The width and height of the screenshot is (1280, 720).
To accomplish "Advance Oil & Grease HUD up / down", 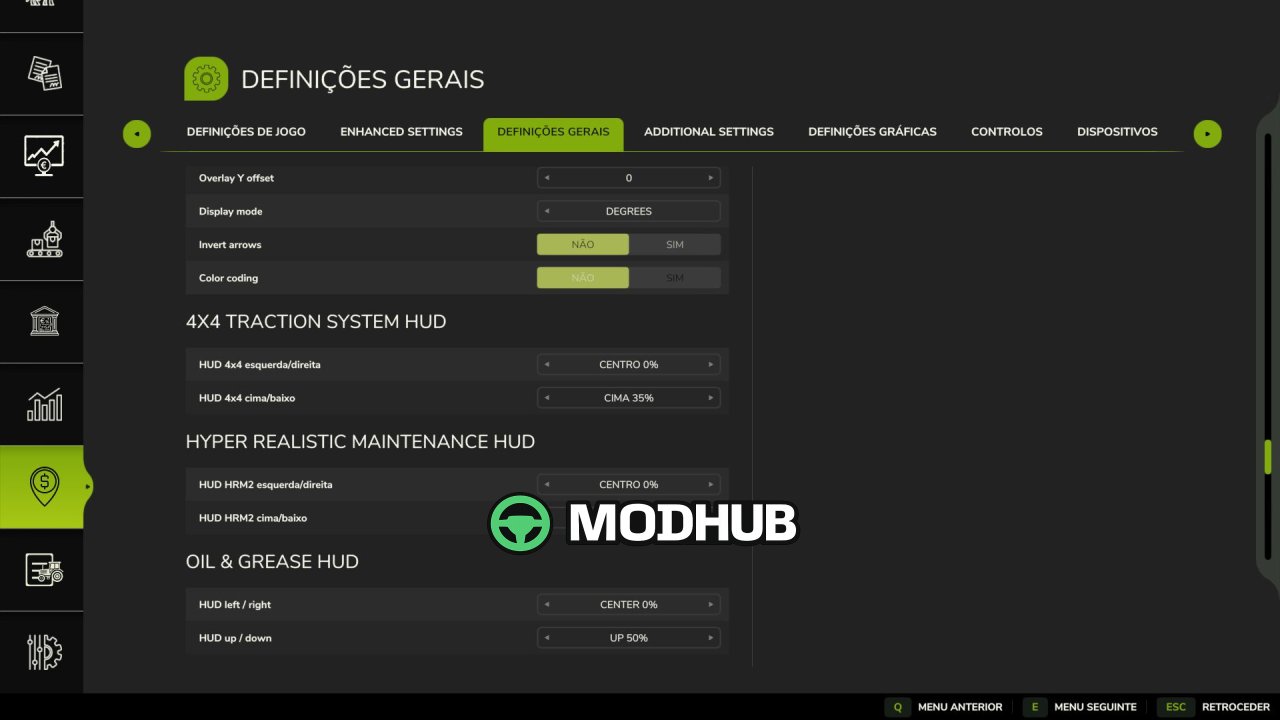I will pyautogui.click(x=711, y=638).
